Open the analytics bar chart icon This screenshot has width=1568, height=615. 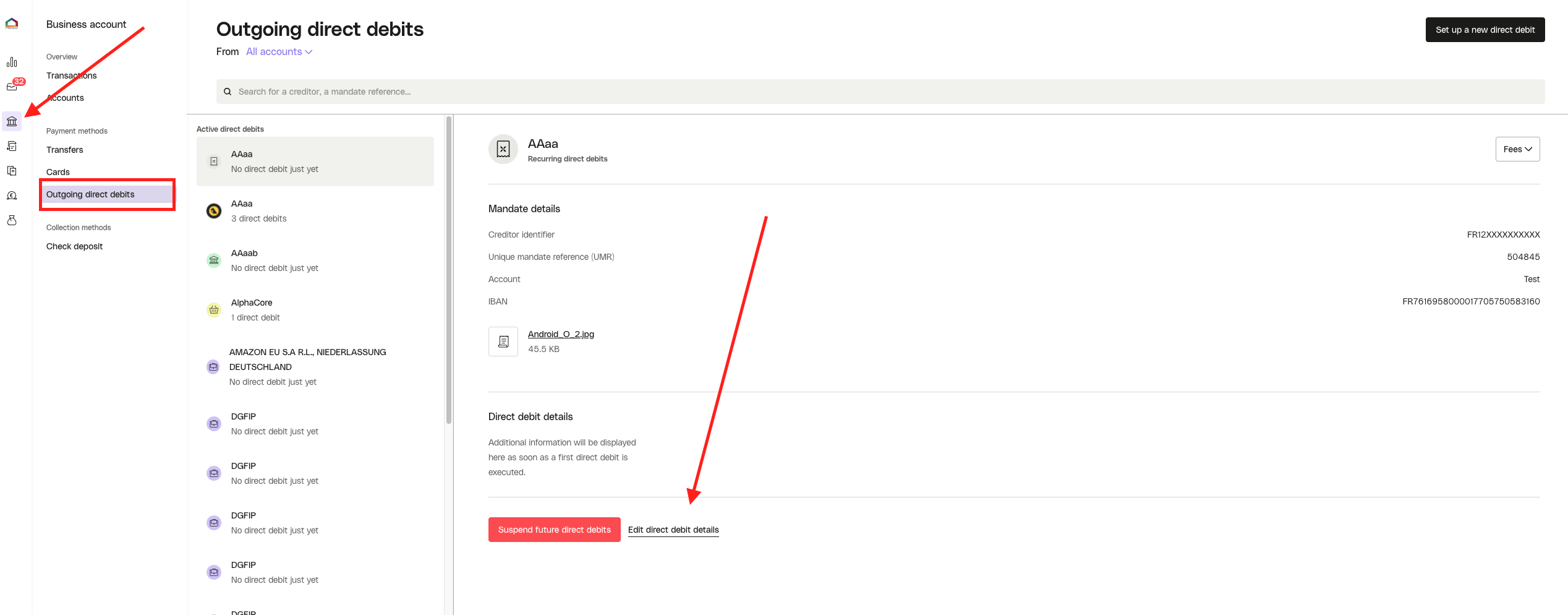pos(12,62)
